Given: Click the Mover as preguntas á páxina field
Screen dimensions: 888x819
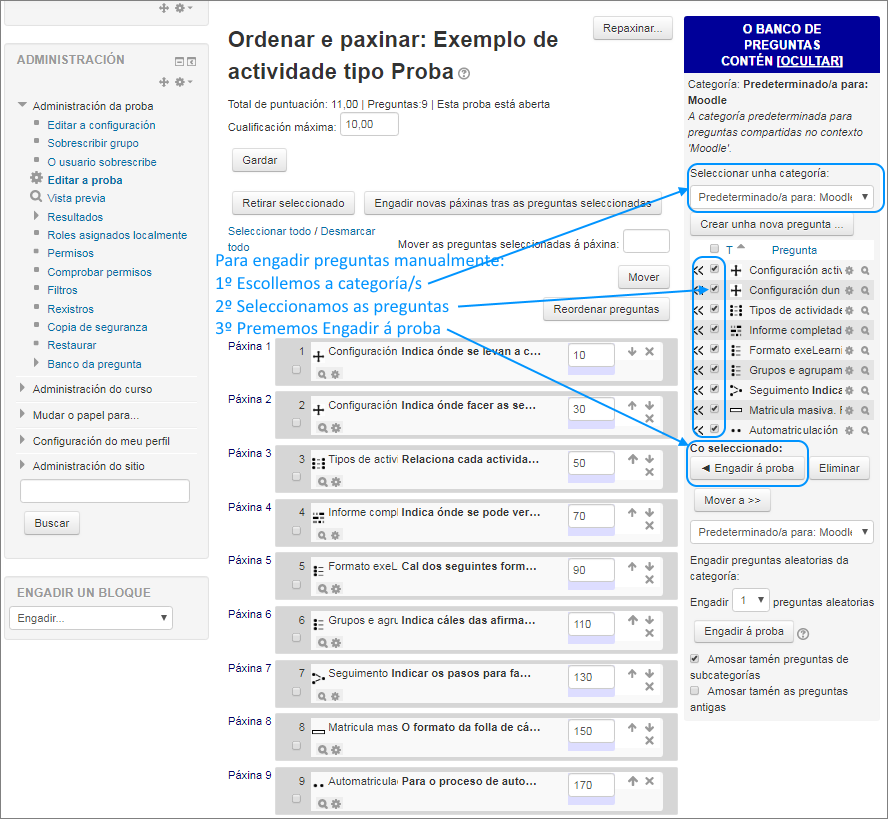Looking at the screenshot, I should coord(646,241).
